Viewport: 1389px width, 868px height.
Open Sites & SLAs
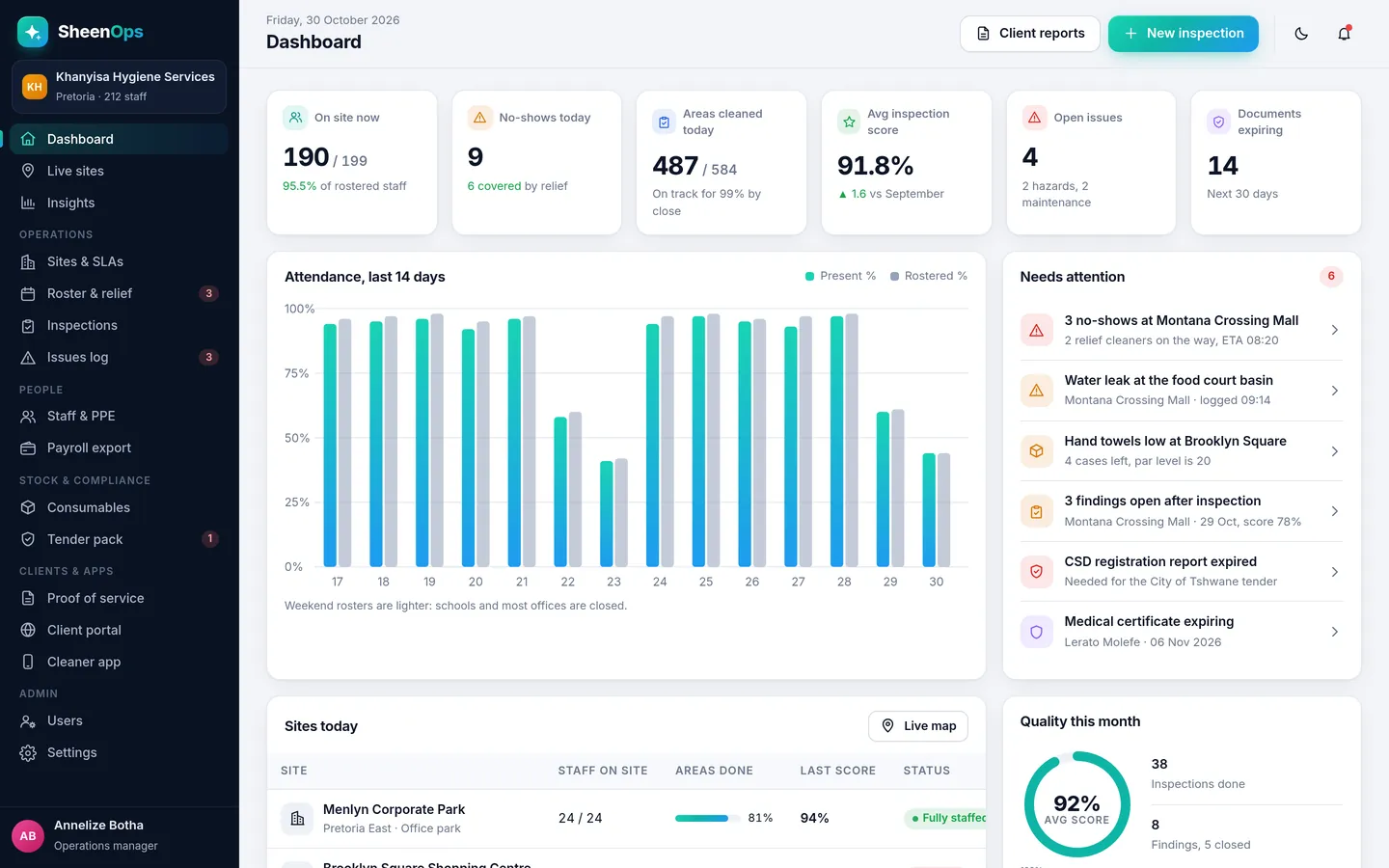point(120,261)
